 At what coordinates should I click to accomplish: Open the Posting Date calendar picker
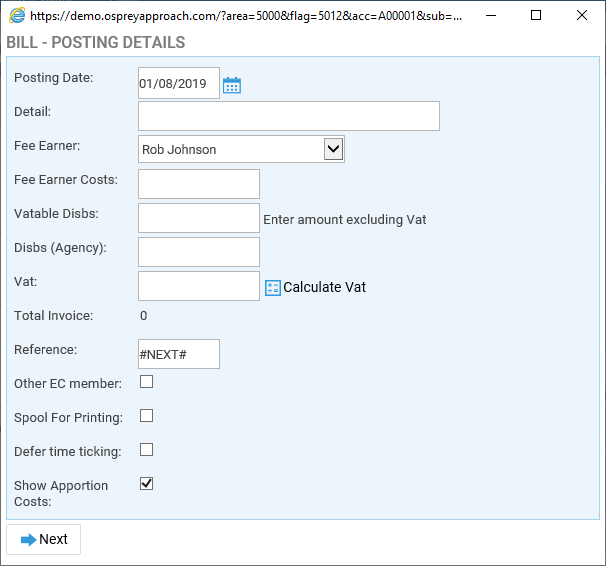point(232,85)
